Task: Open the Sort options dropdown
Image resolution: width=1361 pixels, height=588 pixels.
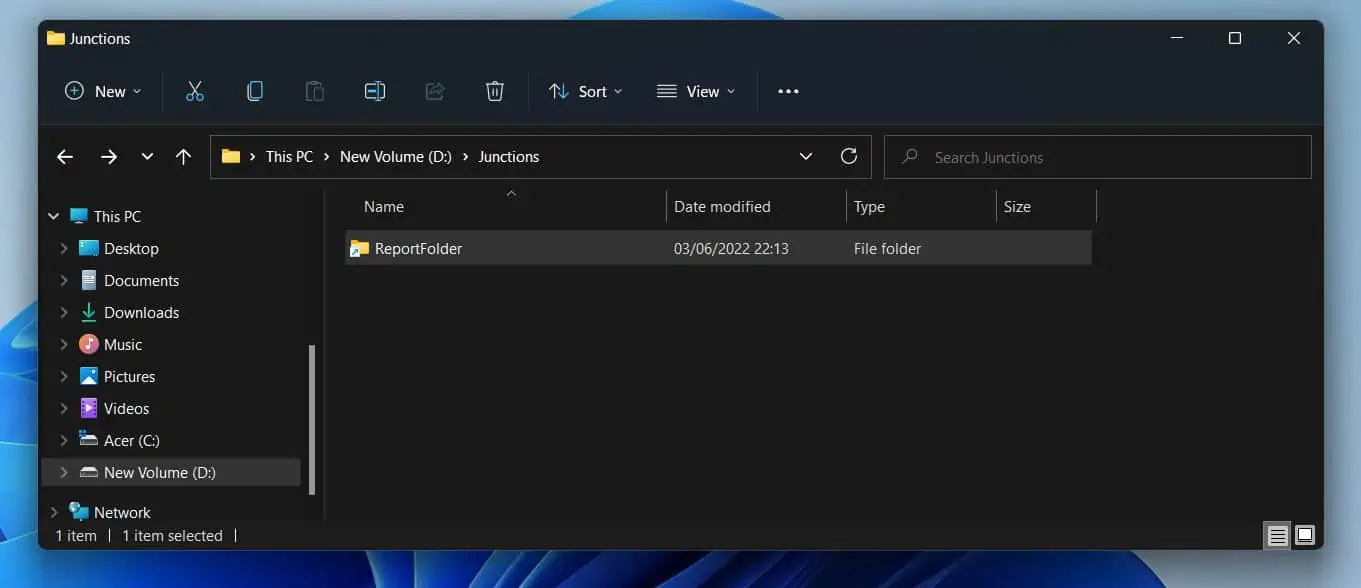Action: point(586,91)
